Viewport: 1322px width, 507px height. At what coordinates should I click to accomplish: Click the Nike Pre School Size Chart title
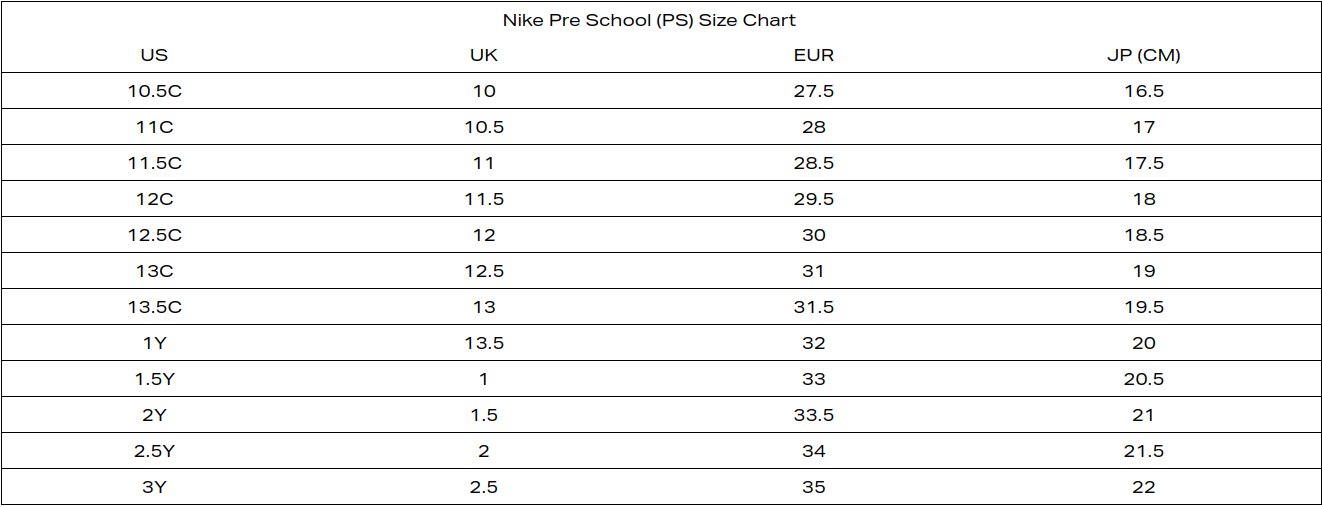pos(649,20)
